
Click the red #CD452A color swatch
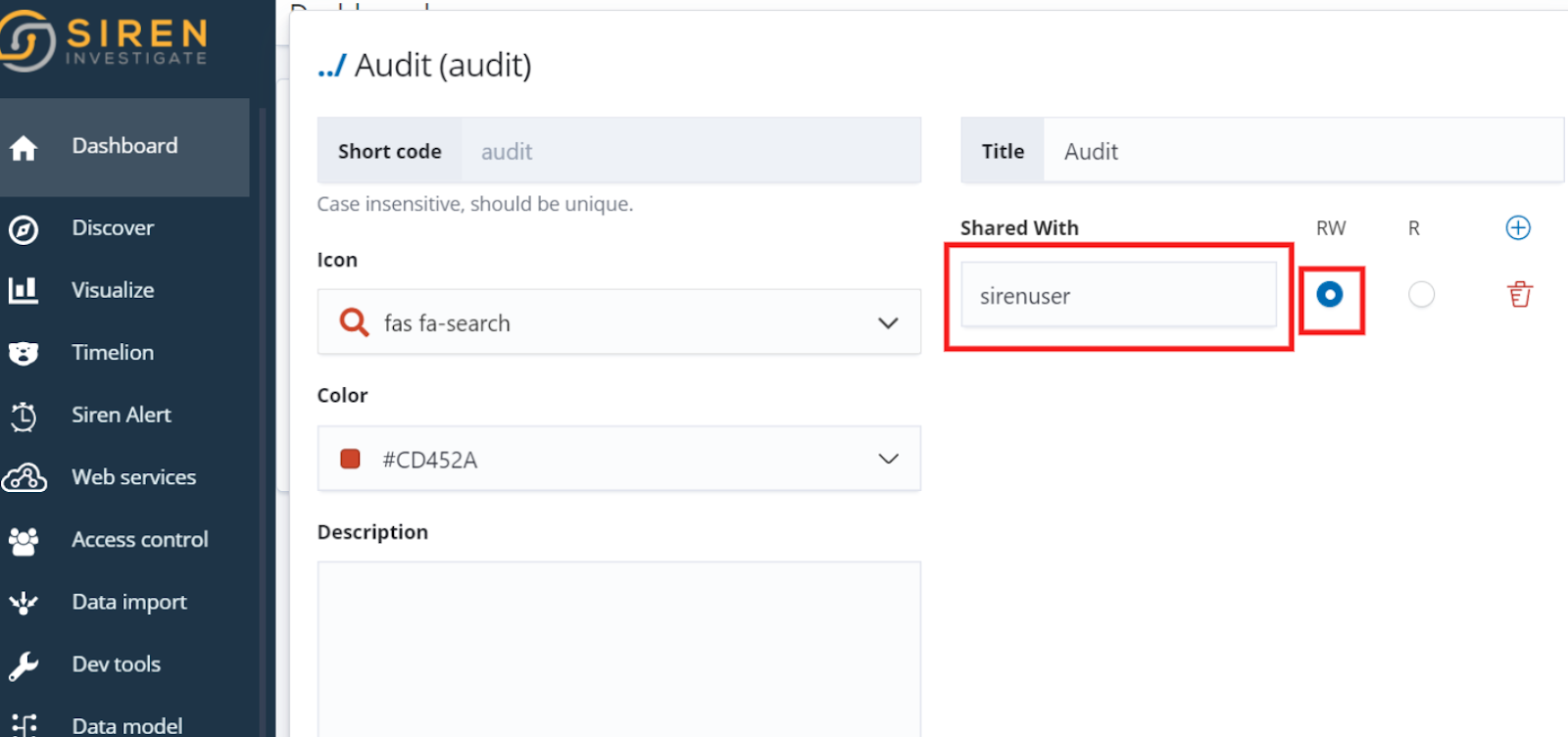[350, 459]
